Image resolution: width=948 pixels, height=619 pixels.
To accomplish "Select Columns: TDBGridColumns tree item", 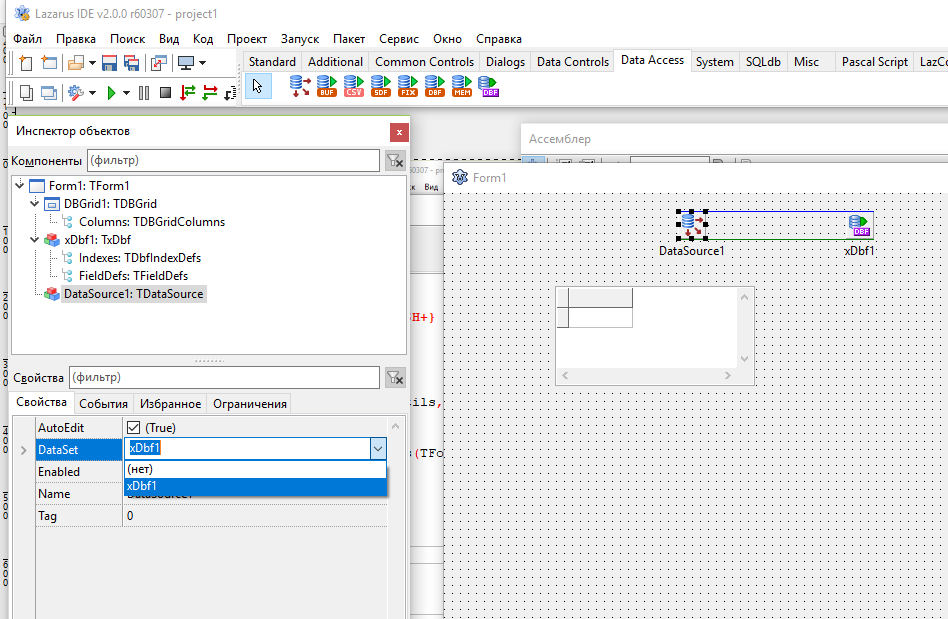I will (x=152, y=222).
